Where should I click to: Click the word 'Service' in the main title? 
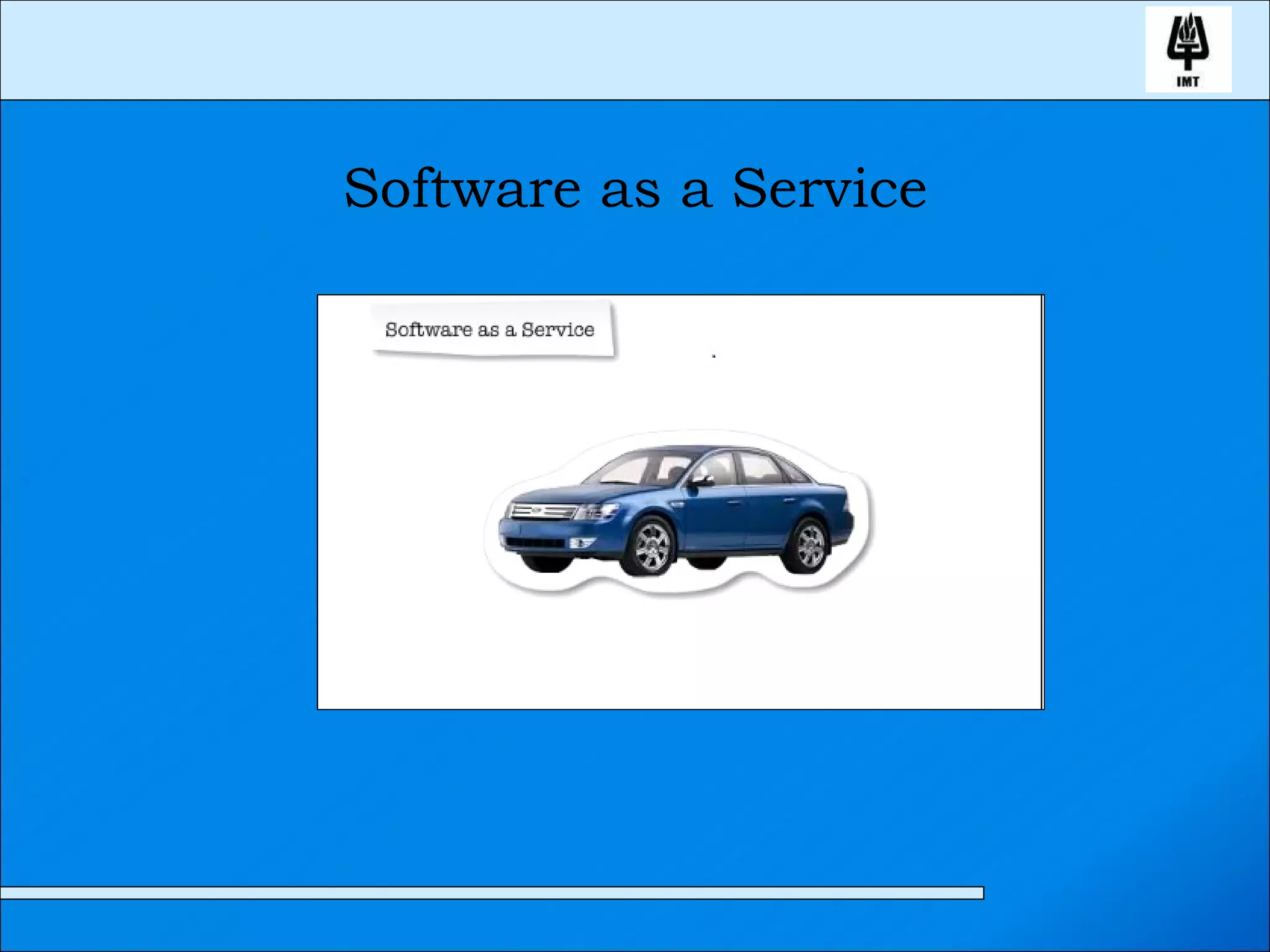coord(829,188)
